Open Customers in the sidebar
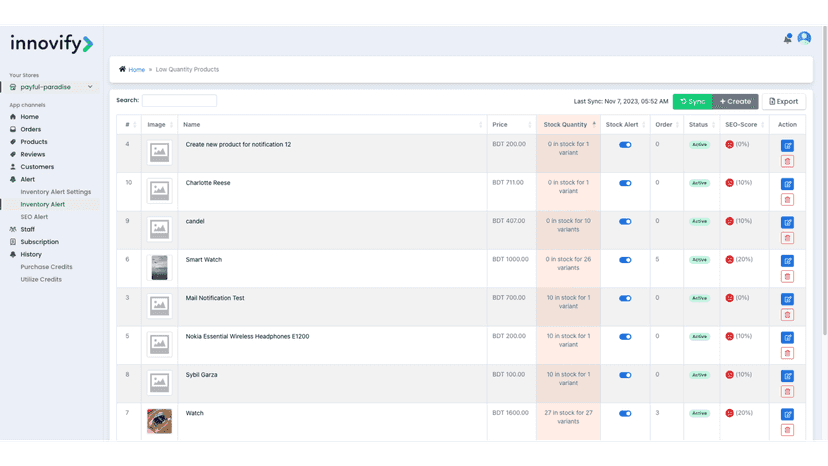Viewport: 828px width, 466px height. [x=37, y=167]
